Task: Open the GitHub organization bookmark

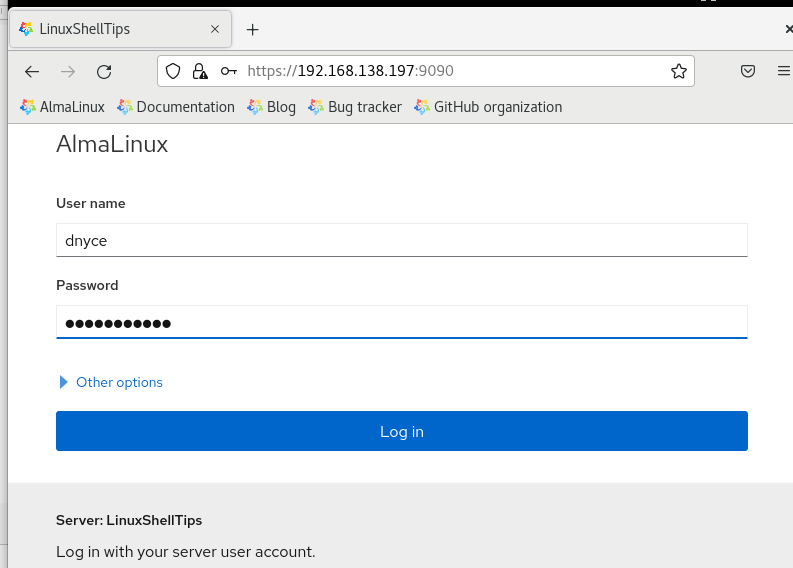Action: (x=488, y=107)
